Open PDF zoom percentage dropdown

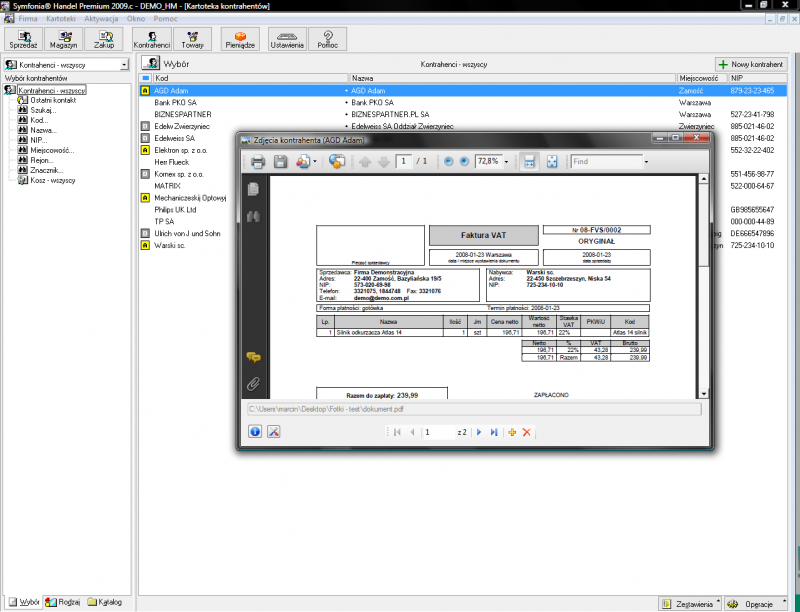tap(507, 162)
